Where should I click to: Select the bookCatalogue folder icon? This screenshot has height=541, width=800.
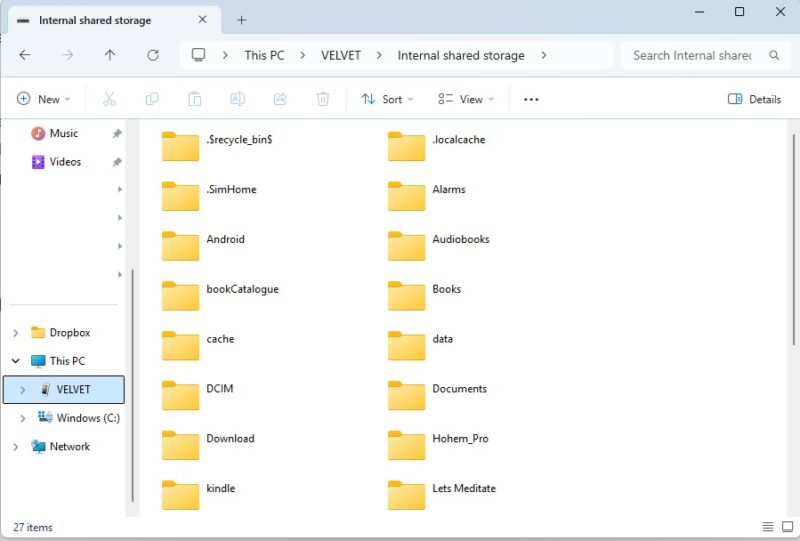coord(180,296)
